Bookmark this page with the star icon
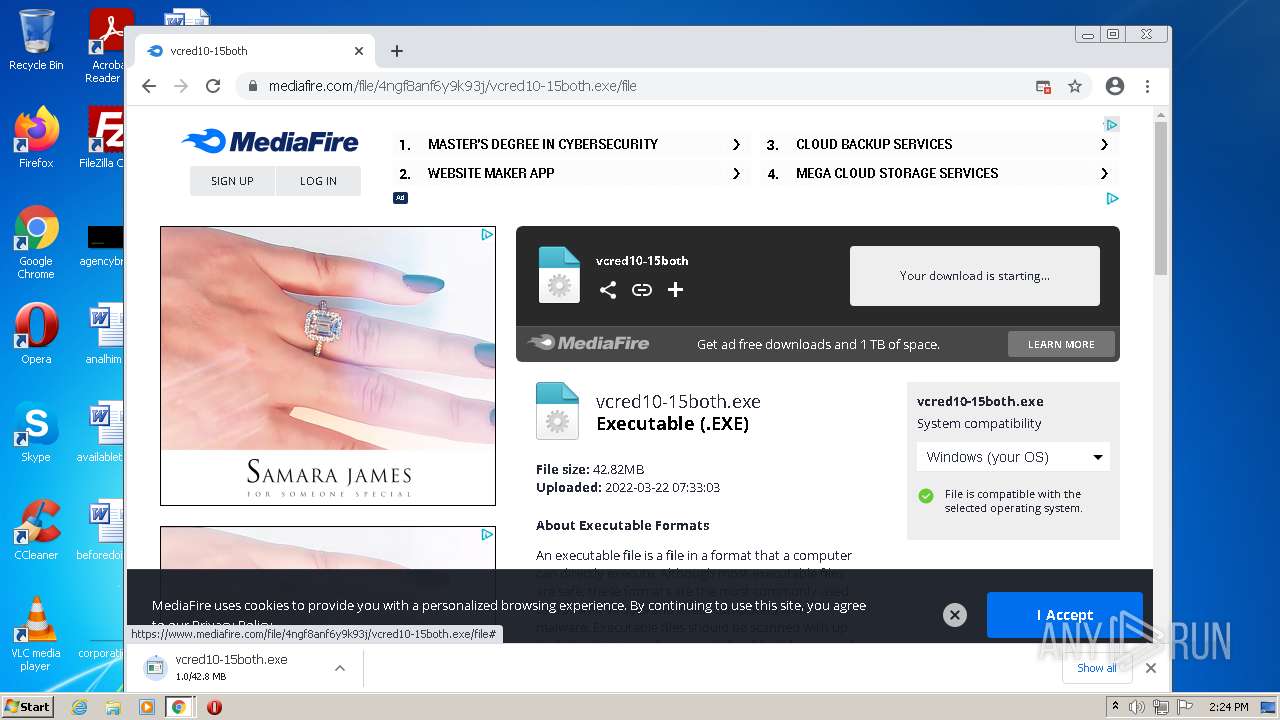Viewport: 1280px width, 720px height. click(1075, 86)
